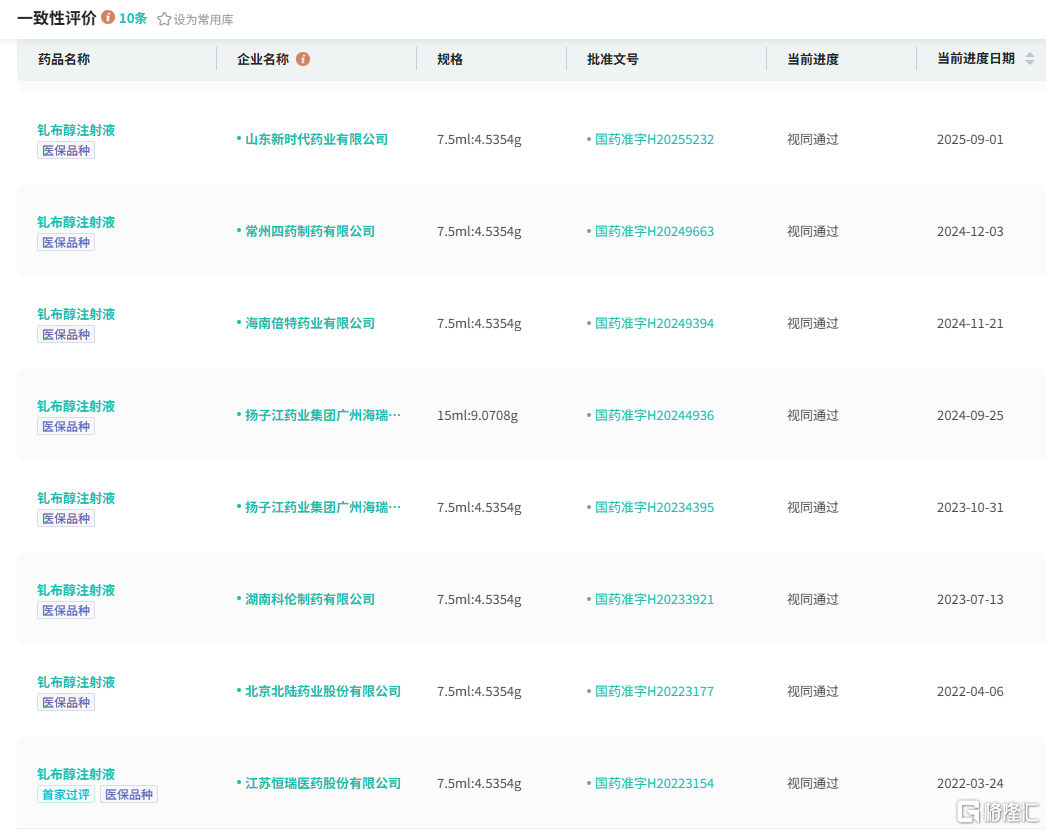The height and width of the screenshot is (831, 1046).
Task: Open approval number 国药准字H20223154
Action: [x=654, y=784]
